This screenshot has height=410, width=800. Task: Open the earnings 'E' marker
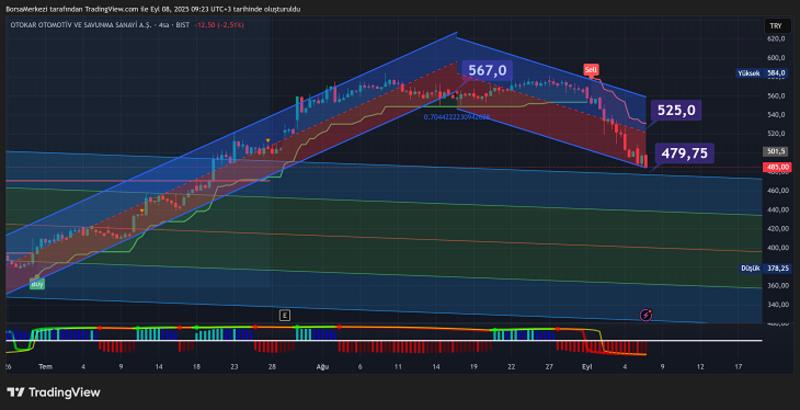[285, 316]
